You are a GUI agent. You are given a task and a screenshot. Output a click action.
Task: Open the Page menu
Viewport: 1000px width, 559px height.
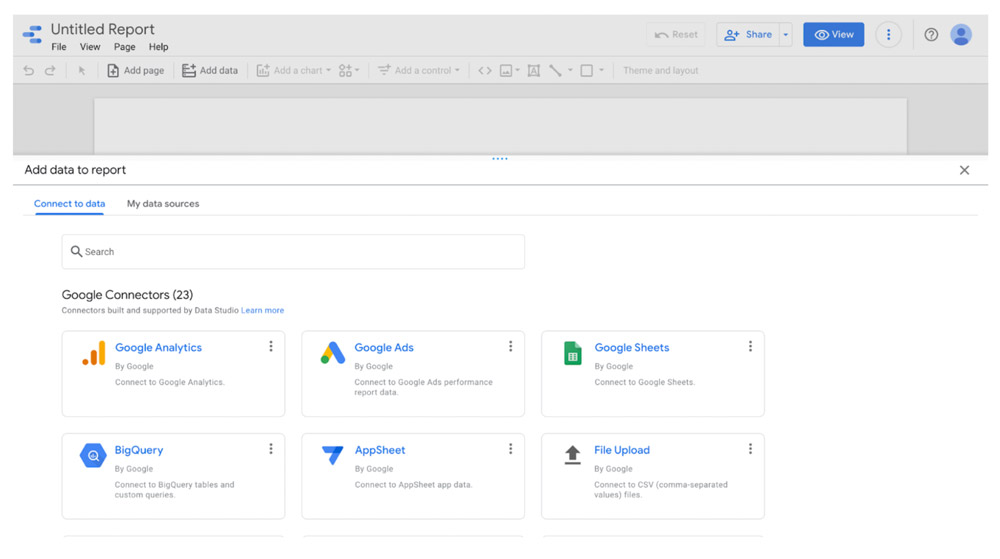point(124,47)
